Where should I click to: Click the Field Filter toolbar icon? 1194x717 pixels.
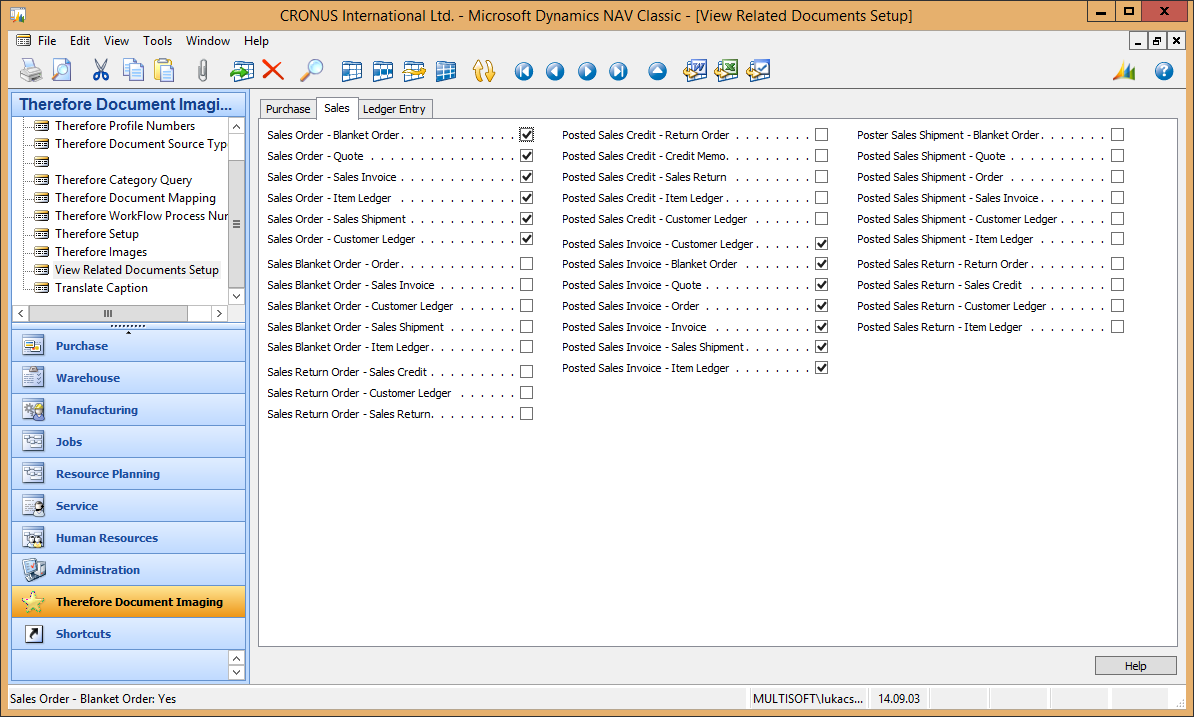352,71
